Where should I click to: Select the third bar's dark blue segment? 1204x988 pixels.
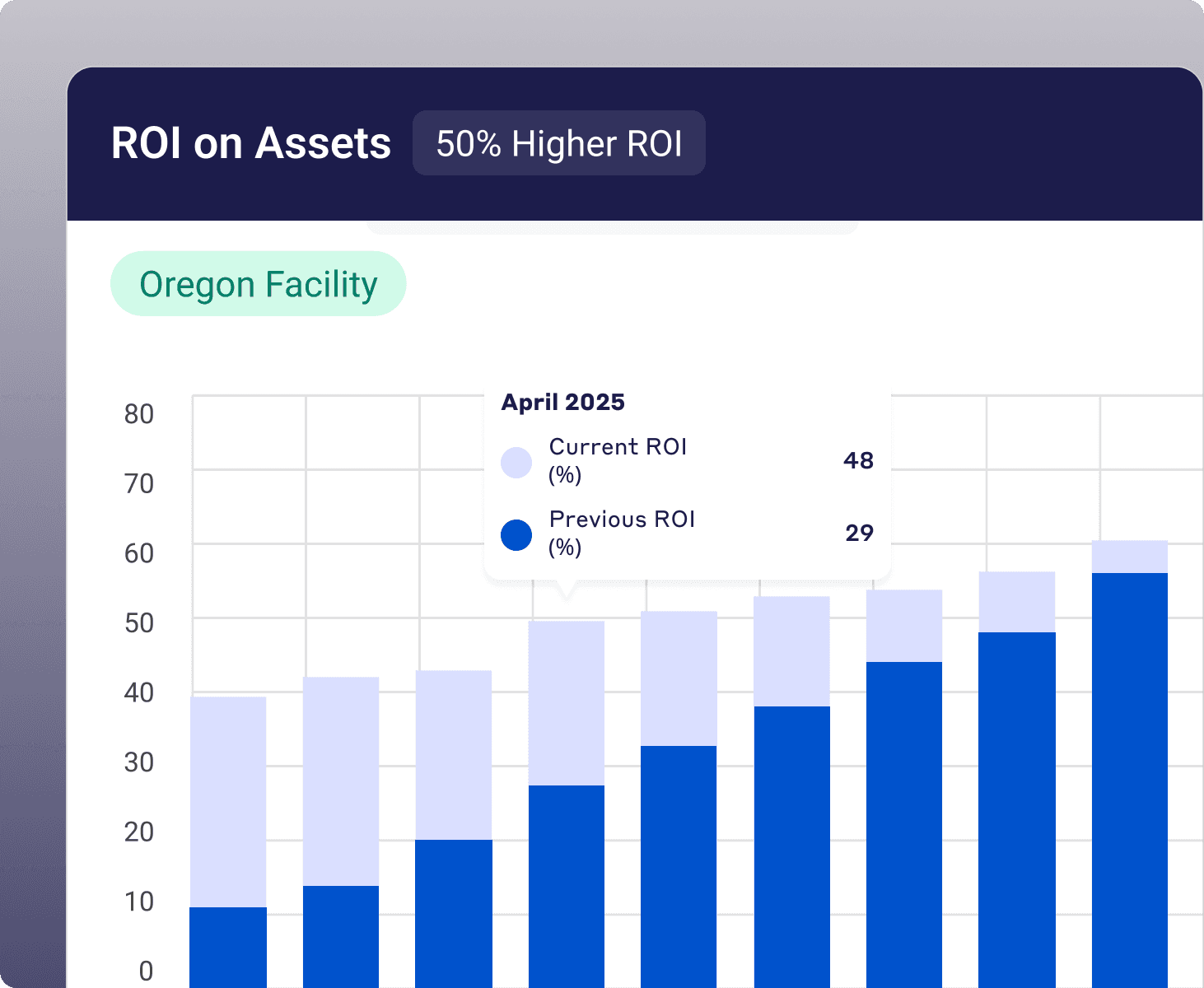click(454, 912)
